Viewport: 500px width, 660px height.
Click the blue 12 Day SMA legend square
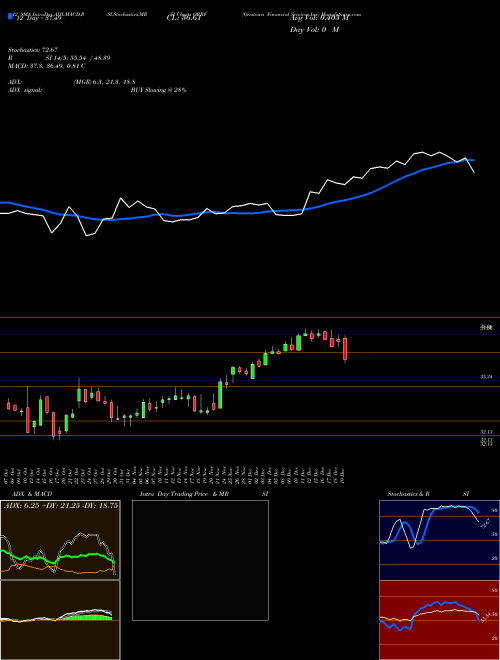coord(10,16)
